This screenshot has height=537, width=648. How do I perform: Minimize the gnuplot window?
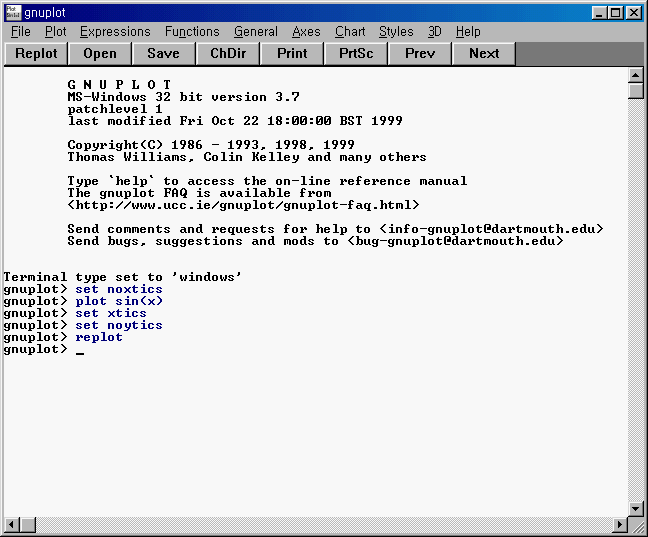[x=599, y=13]
